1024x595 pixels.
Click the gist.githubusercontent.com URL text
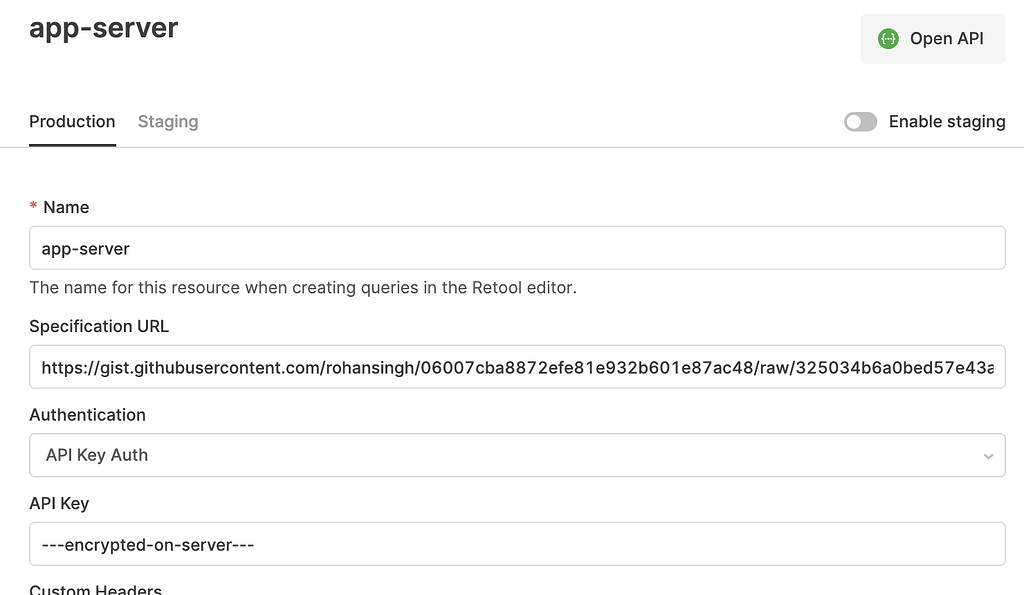coord(400,367)
